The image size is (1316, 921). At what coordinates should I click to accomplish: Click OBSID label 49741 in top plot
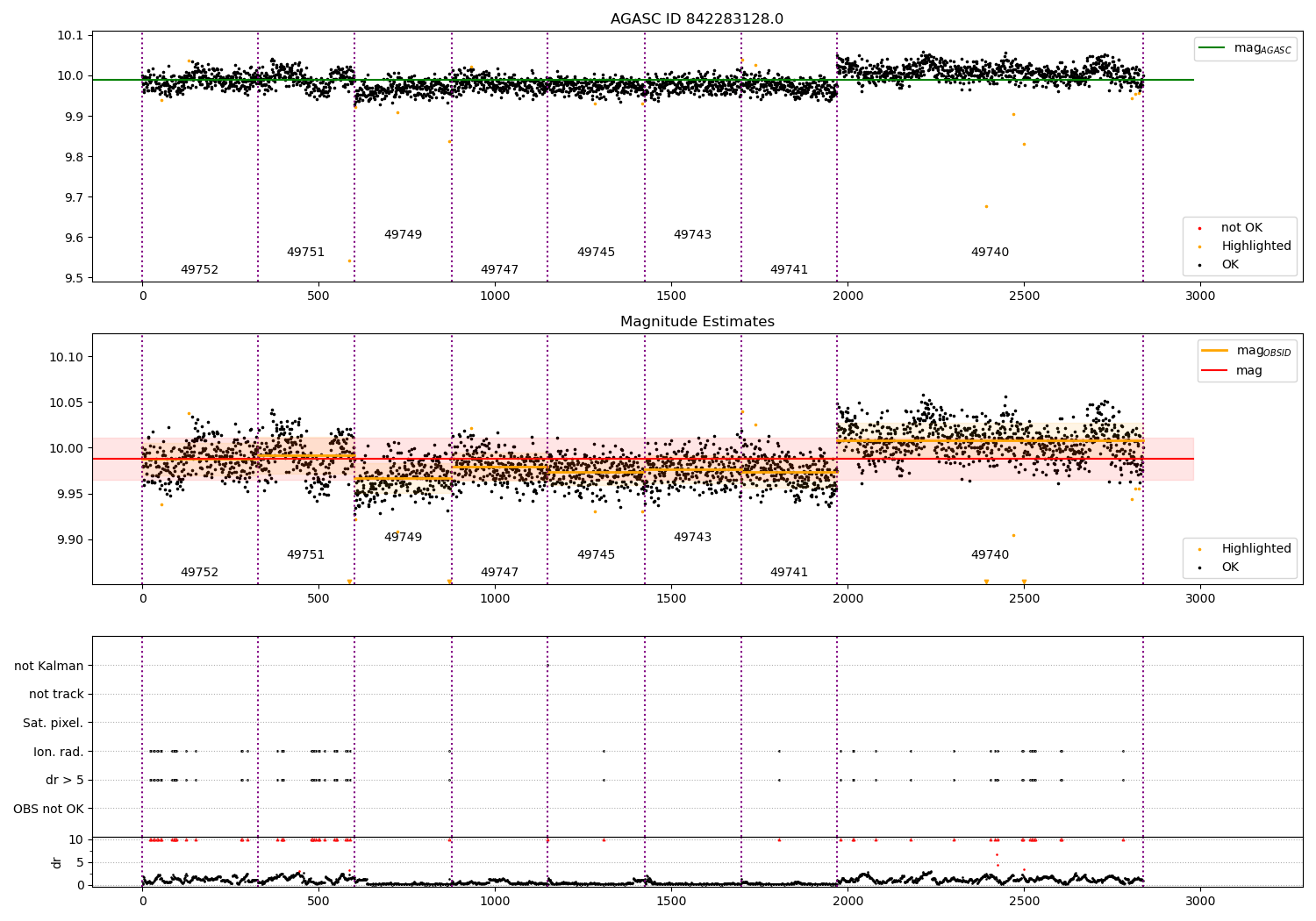tap(789, 270)
